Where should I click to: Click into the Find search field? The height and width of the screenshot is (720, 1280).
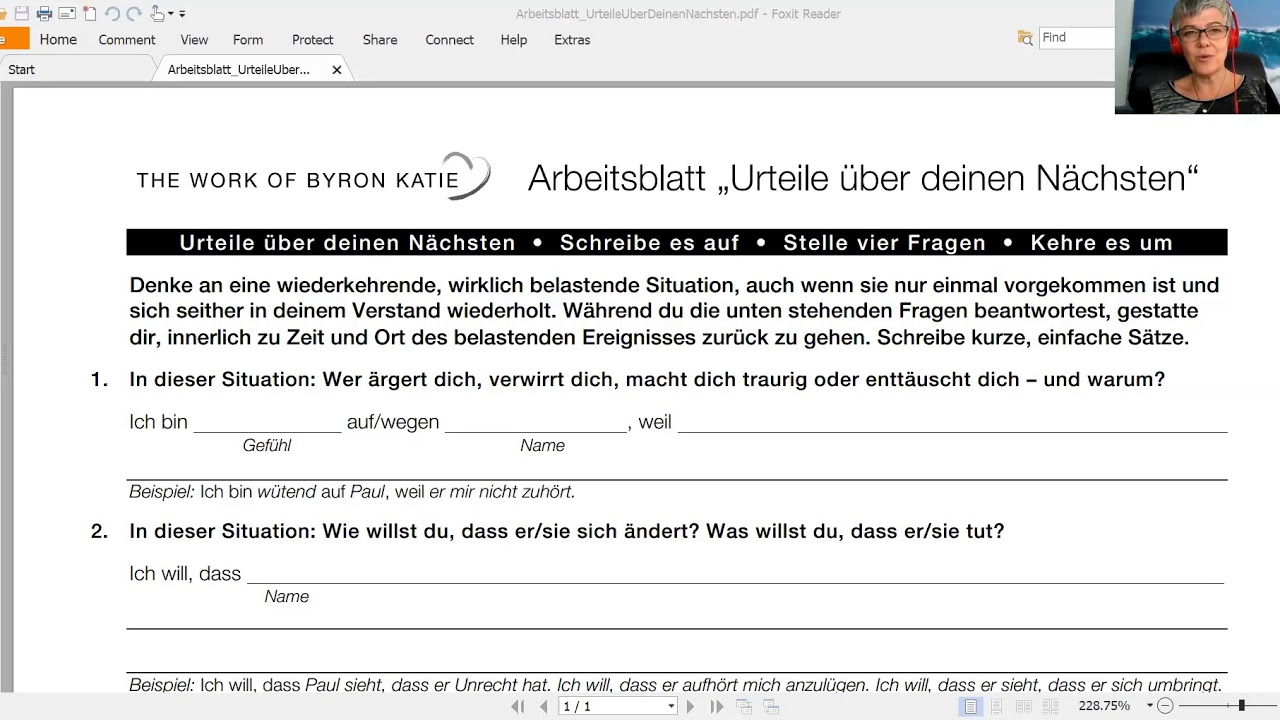coord(1077,38)
